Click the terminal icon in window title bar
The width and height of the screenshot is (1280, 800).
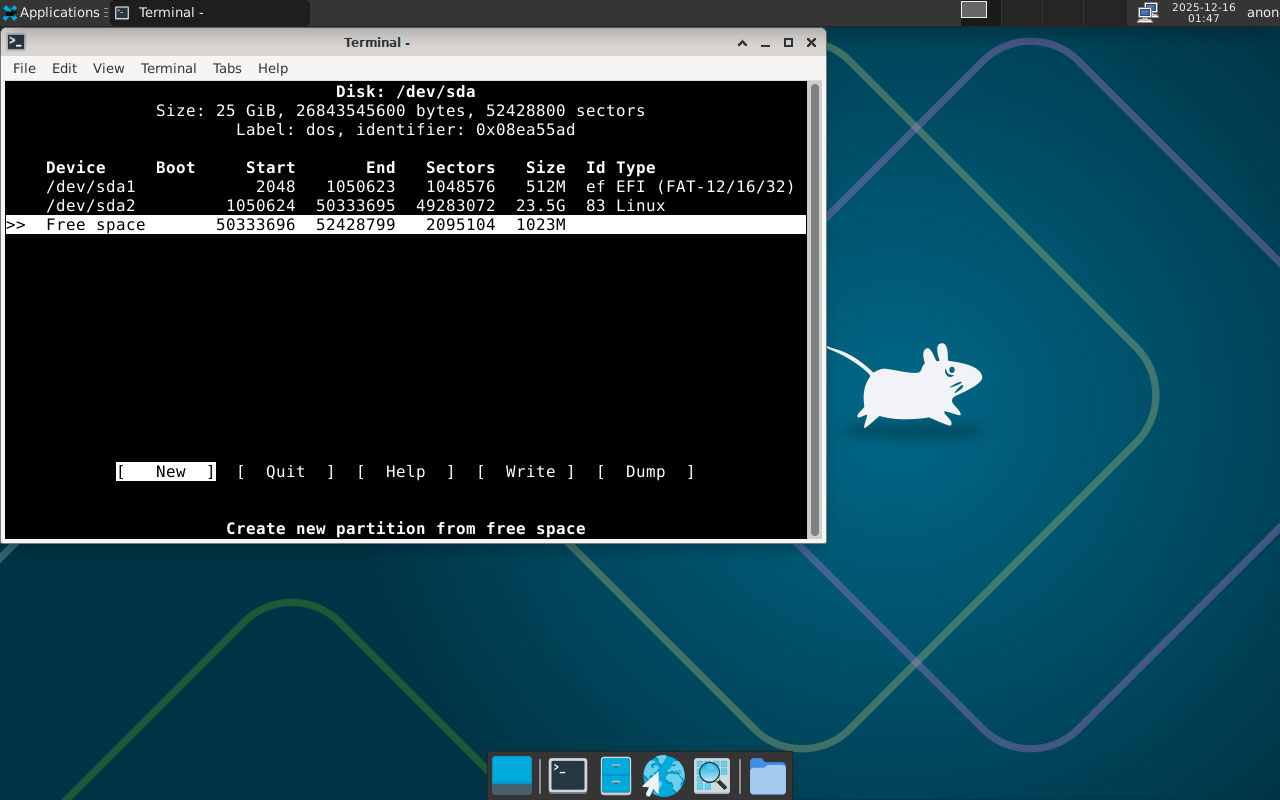click(x=16, y=42)
